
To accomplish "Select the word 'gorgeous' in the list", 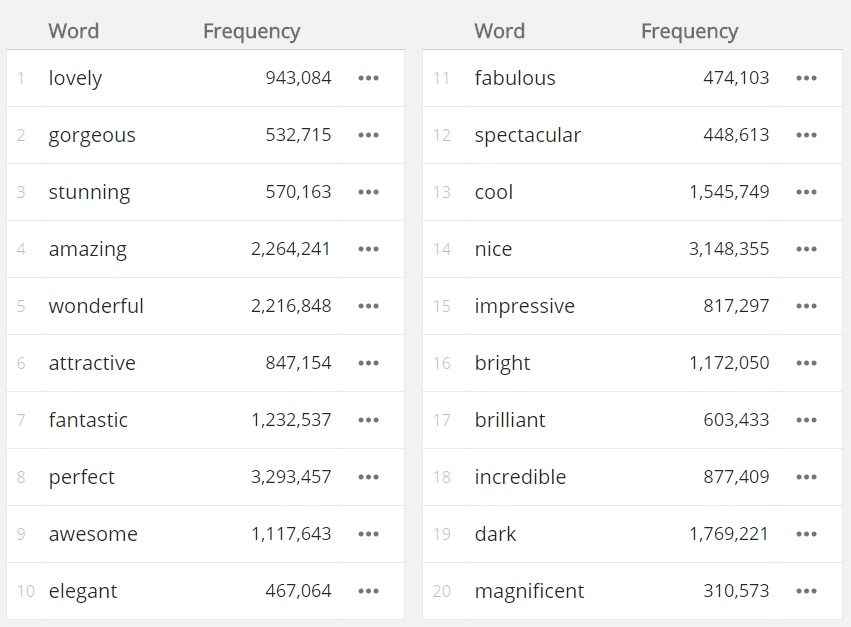I will 92,135.
